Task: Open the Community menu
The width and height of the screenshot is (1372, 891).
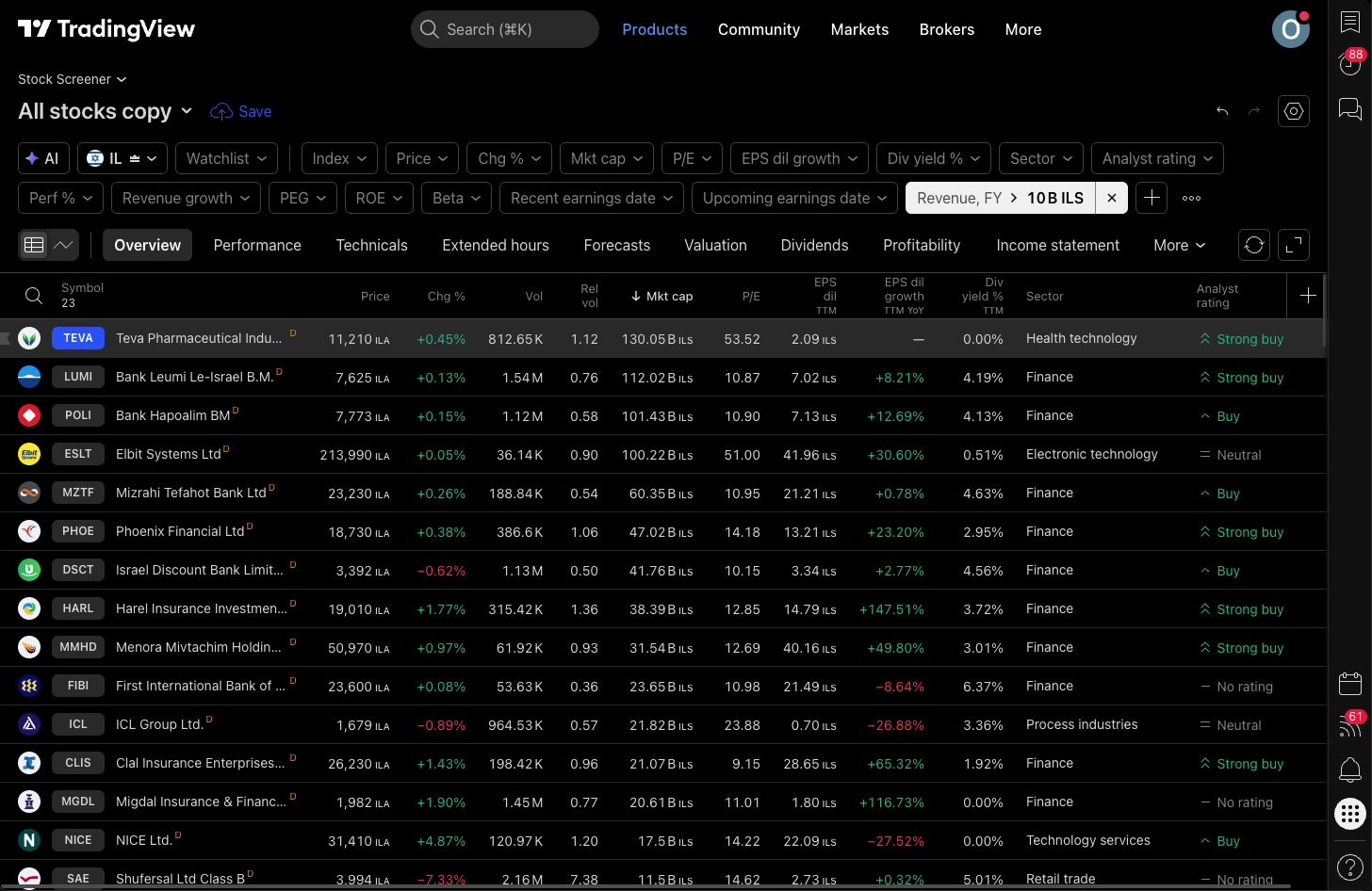Action: click(x=759, y=29)
